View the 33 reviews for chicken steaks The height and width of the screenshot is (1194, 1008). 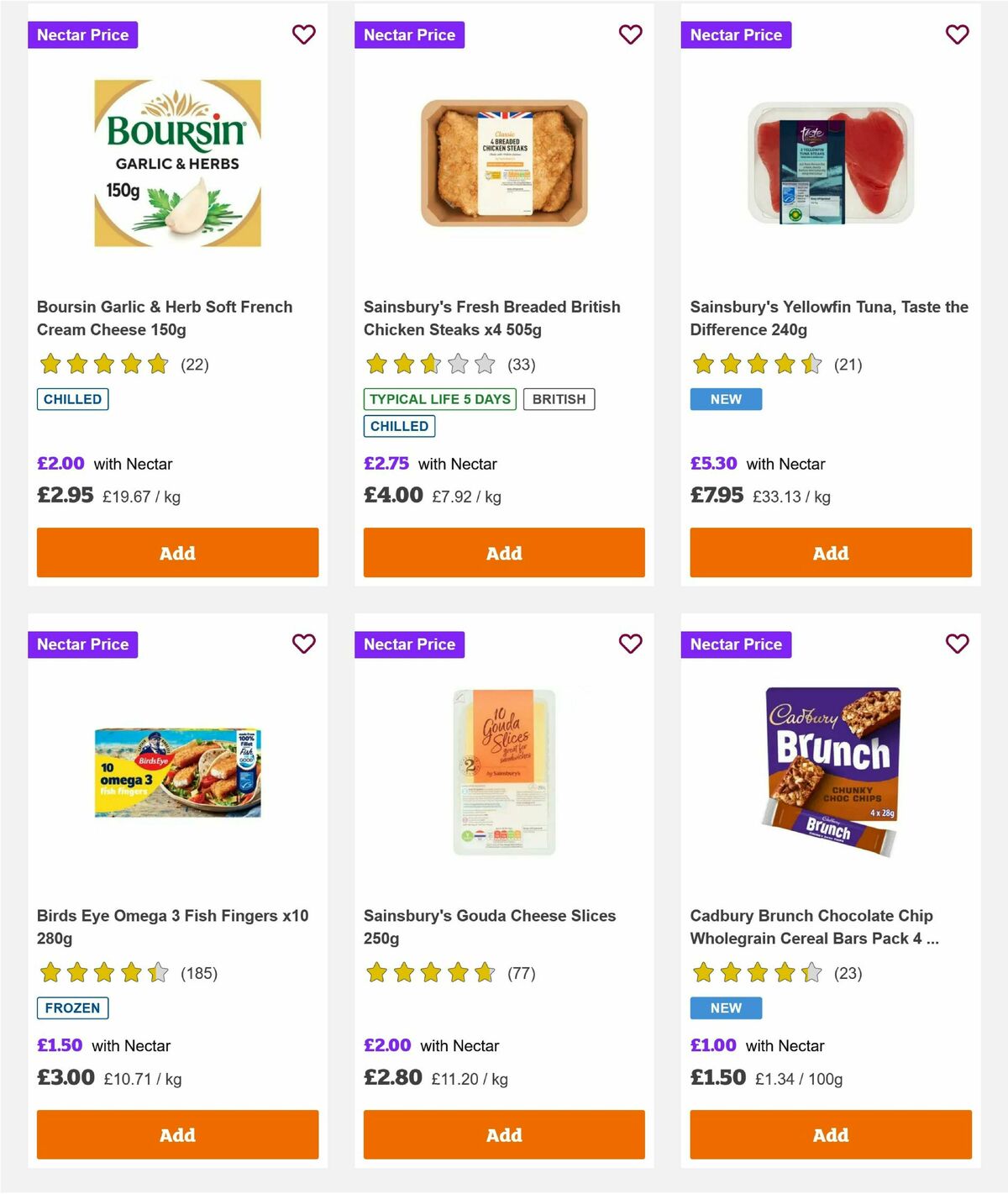point(518,365)
